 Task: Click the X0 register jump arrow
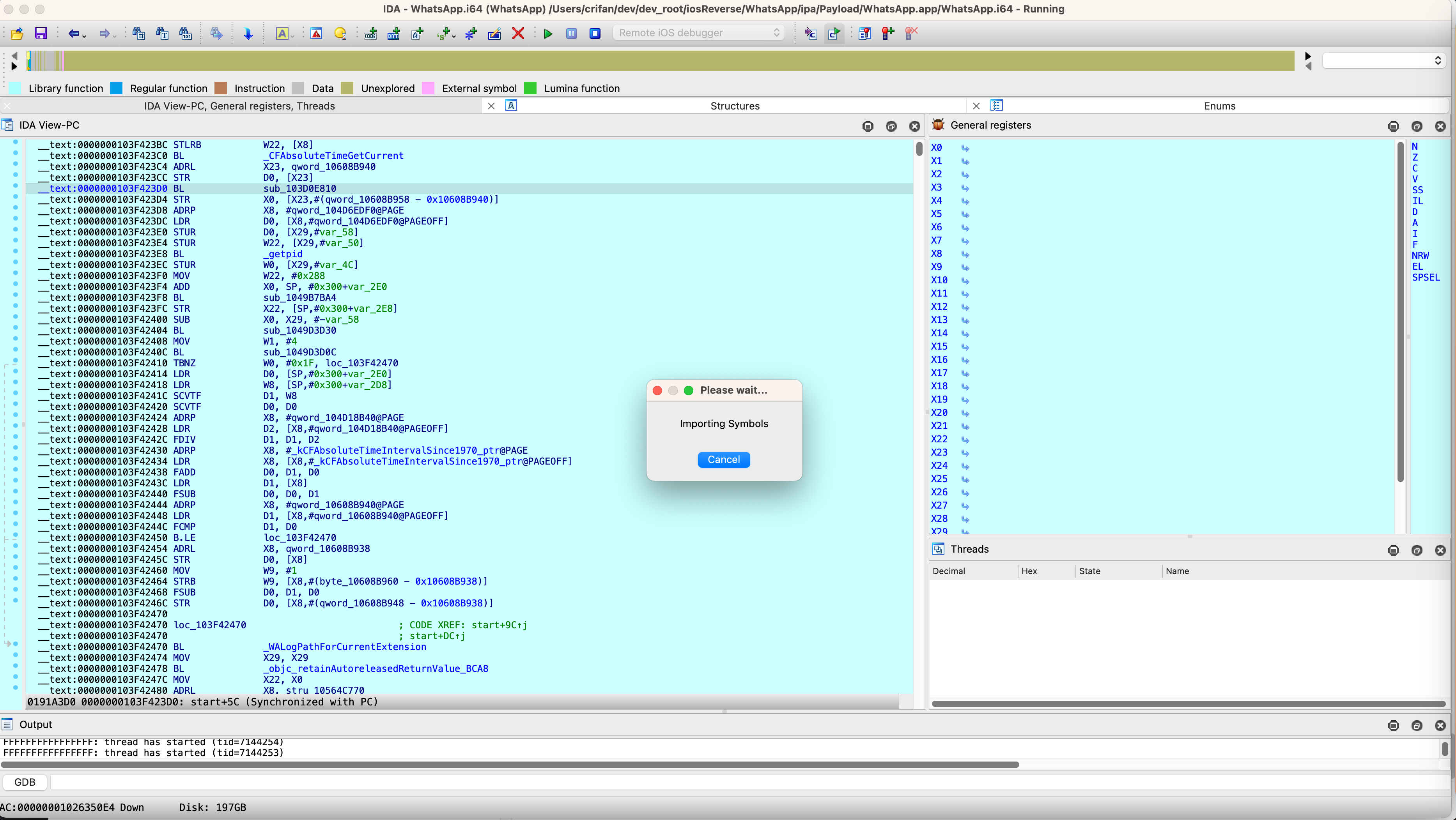[965, 148]
